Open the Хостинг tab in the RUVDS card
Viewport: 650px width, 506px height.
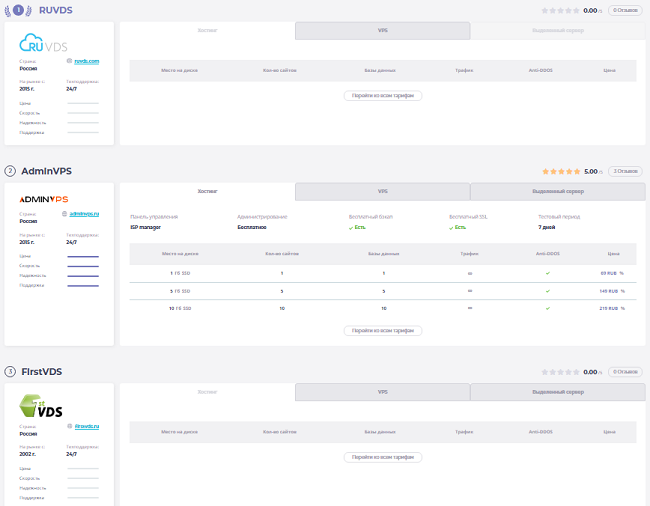[207, 30]
